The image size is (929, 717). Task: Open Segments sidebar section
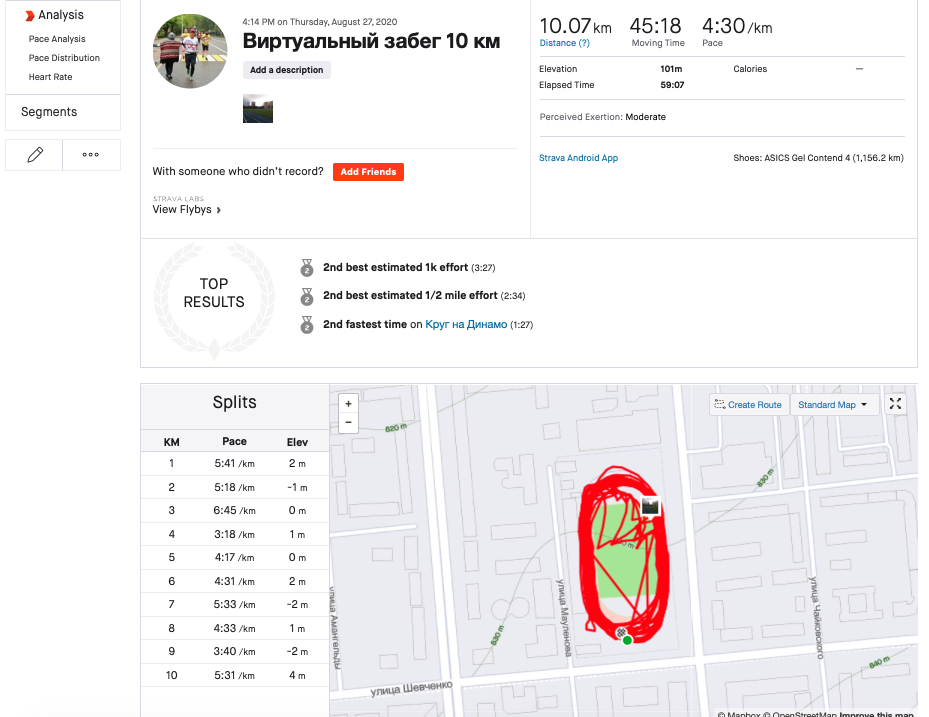tap(49, 112)
